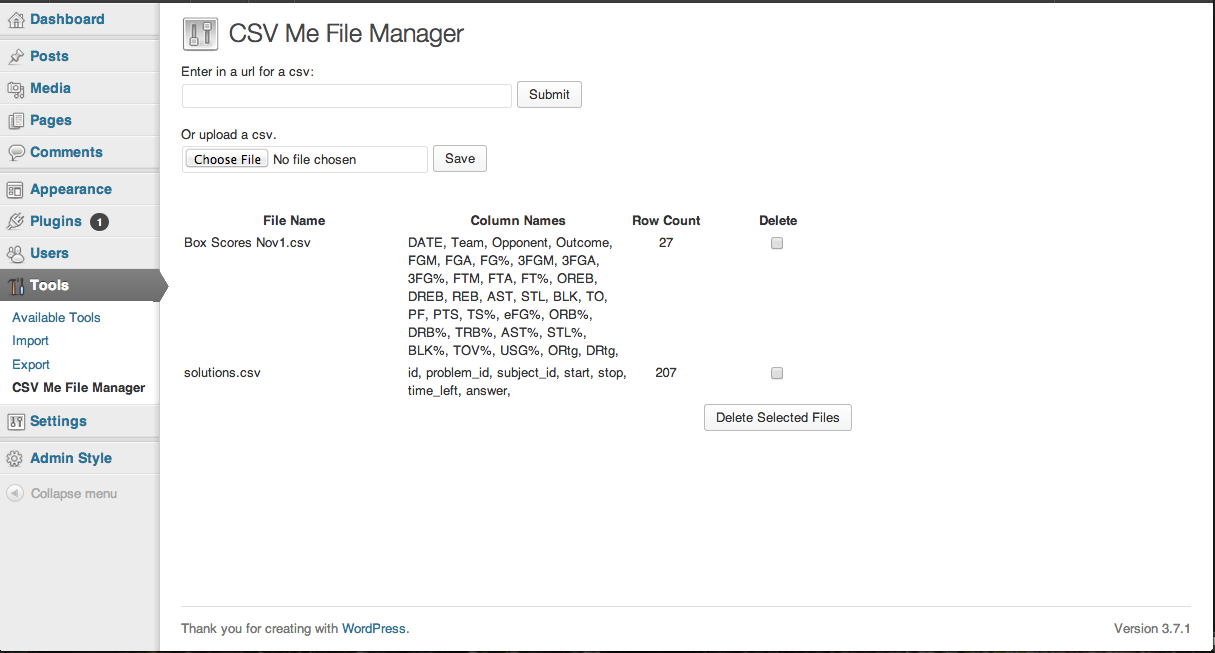Click the Appearance sidebar icon
Image resolution: width=1215 pixels, height=653 pixels.
[x=16, y=189]
